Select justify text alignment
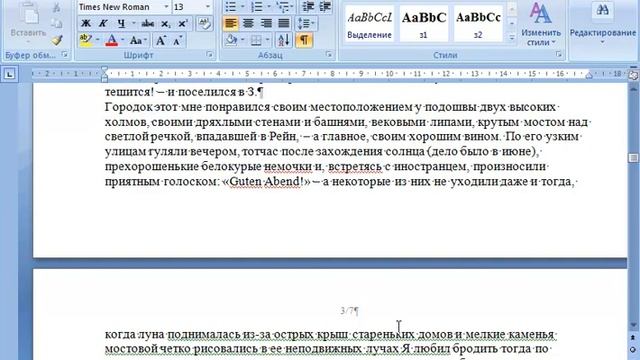 pyautogui.click(x=284, y=23)
